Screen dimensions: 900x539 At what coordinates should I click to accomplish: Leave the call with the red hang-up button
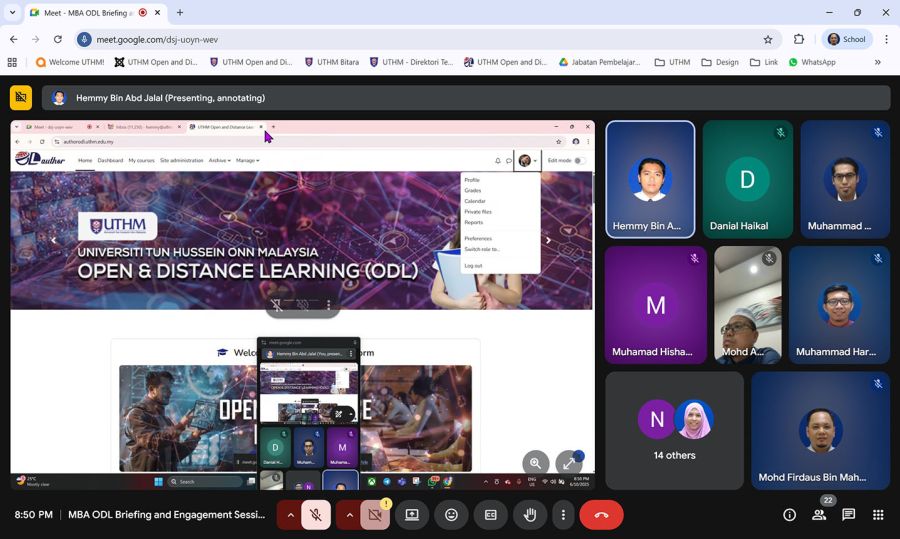[x=601, y=515]
